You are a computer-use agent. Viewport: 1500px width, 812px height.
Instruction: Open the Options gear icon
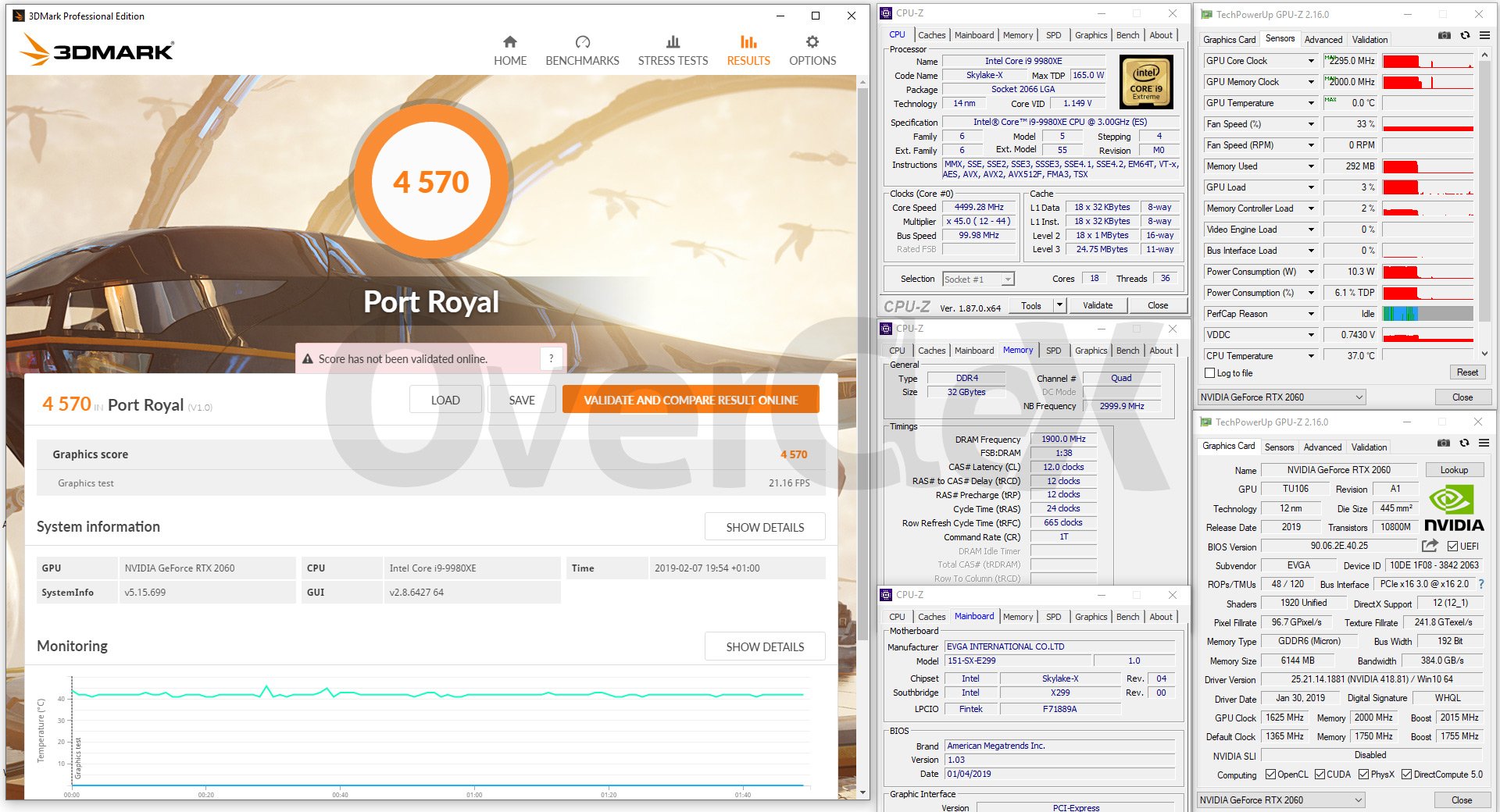[812, 42]
